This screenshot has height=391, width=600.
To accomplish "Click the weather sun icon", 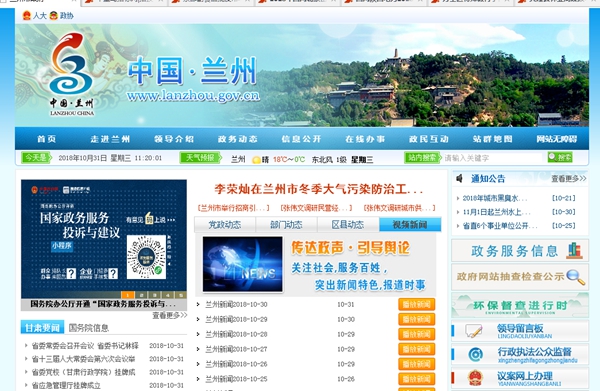I will click(x=256, y=160).
